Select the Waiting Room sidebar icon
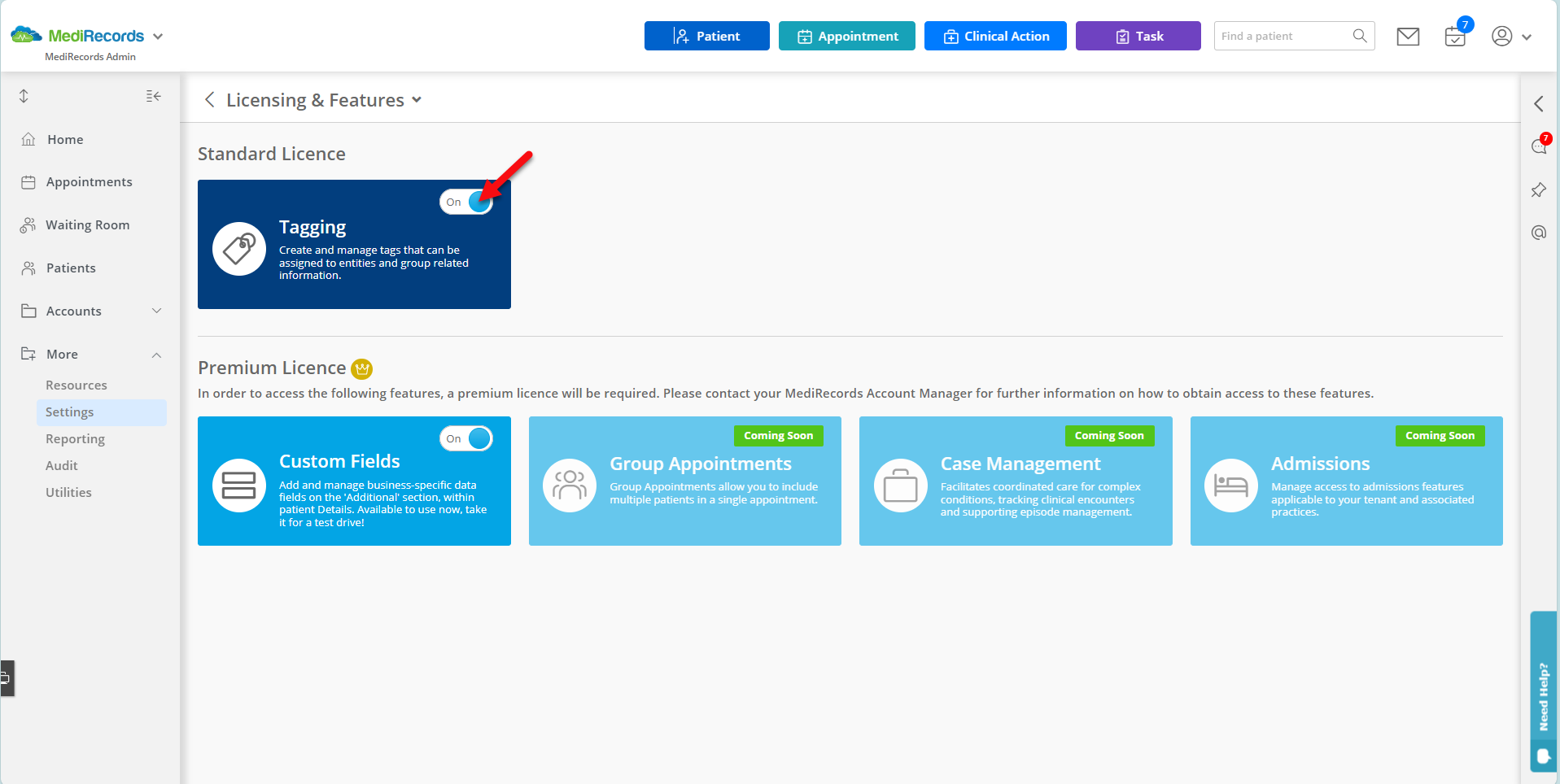This screenshot has width=1560, height=784. pos(28,224)
